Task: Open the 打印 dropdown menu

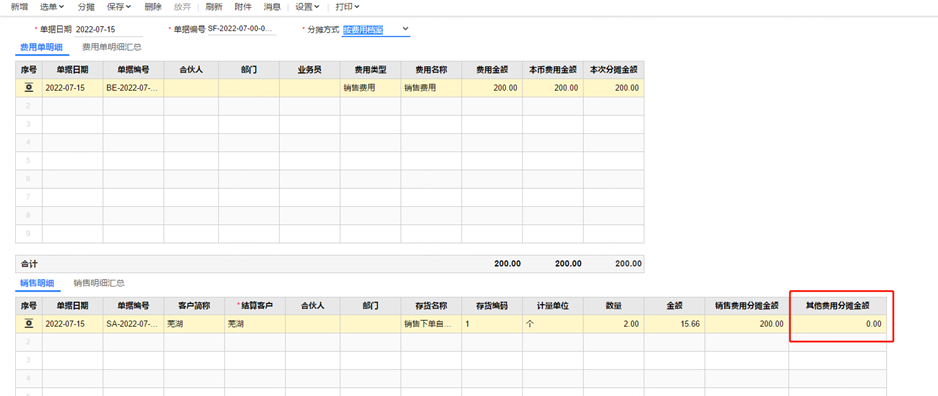Action: point(347,7)
